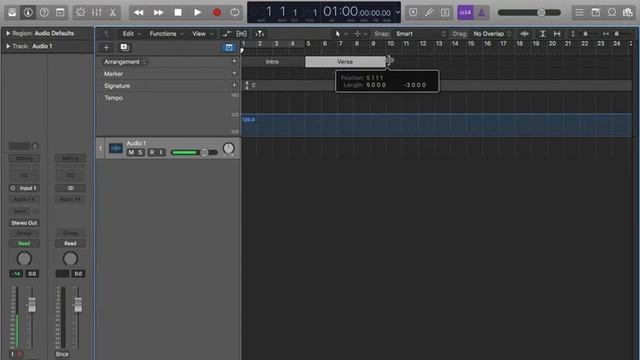Mute the Audio 1 track
This screenshot has width=640, height=360.
click(x=131, y=152)
